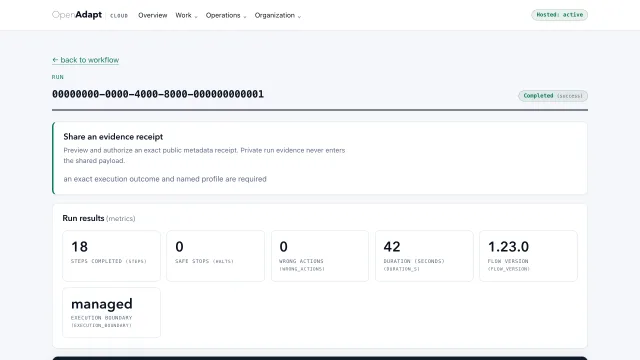Click the chevron next to Organization
The height and width of the screenshot is (360, 640).
[299, 17]
